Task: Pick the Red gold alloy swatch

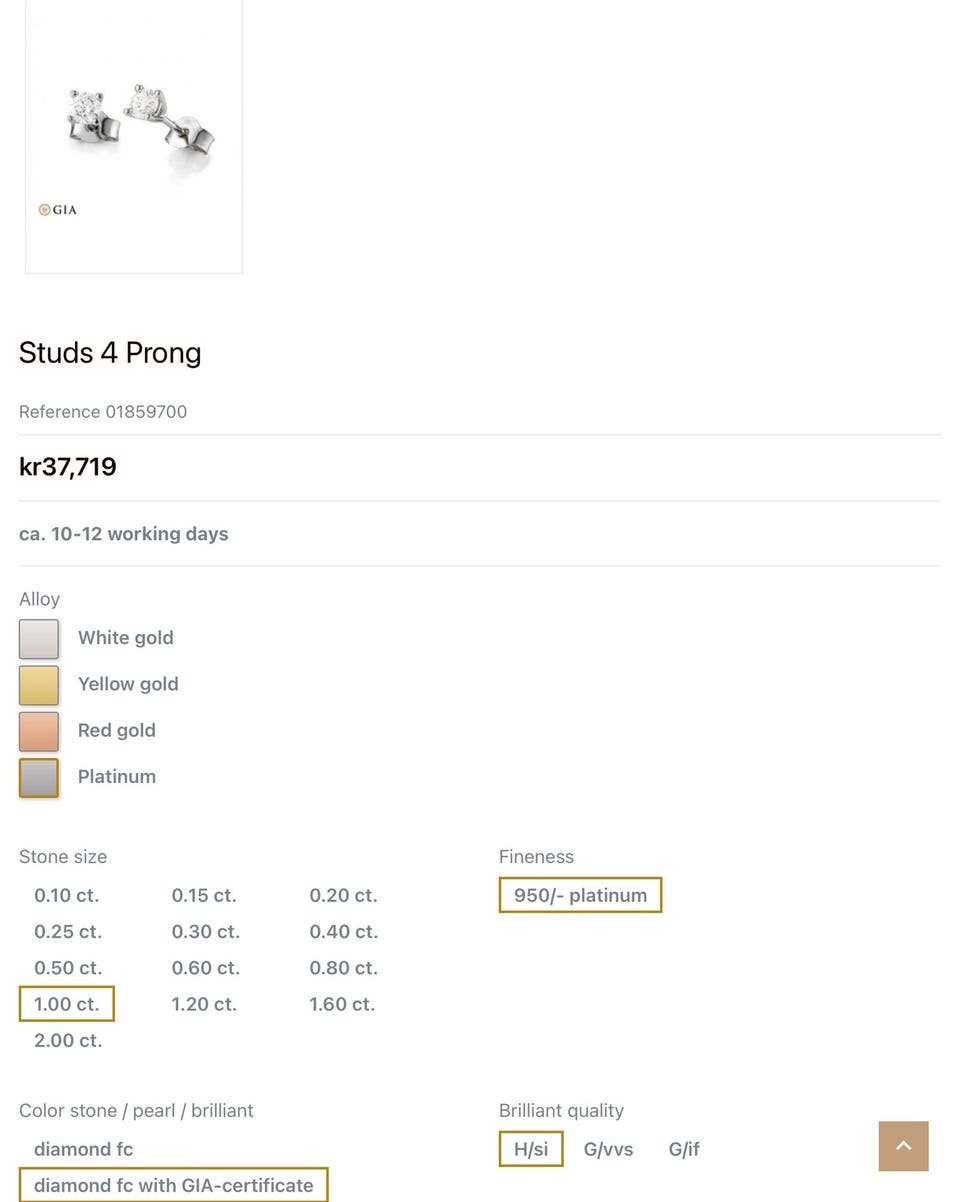Action: click(39, 731)
